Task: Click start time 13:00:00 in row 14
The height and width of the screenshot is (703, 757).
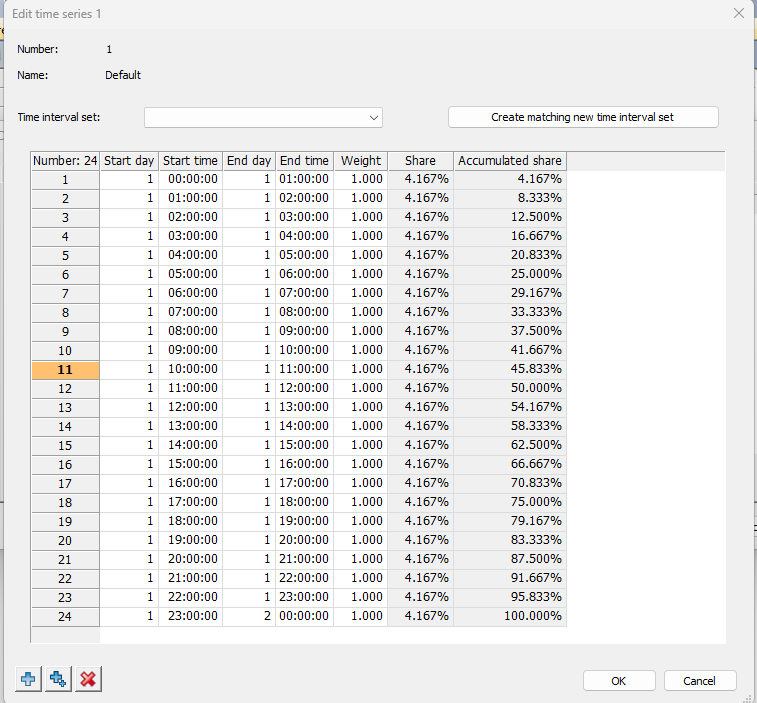Action: [x=190, y=426]
